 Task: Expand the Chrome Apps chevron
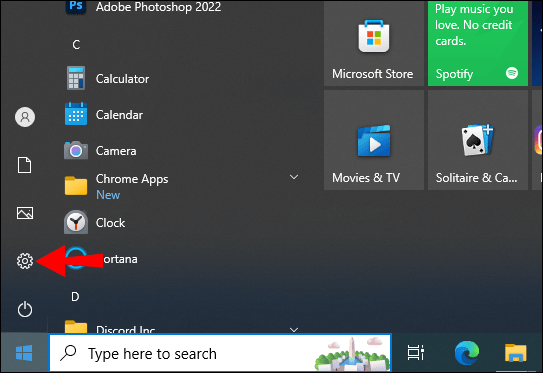pyautogui.click(x=294, y=177)
